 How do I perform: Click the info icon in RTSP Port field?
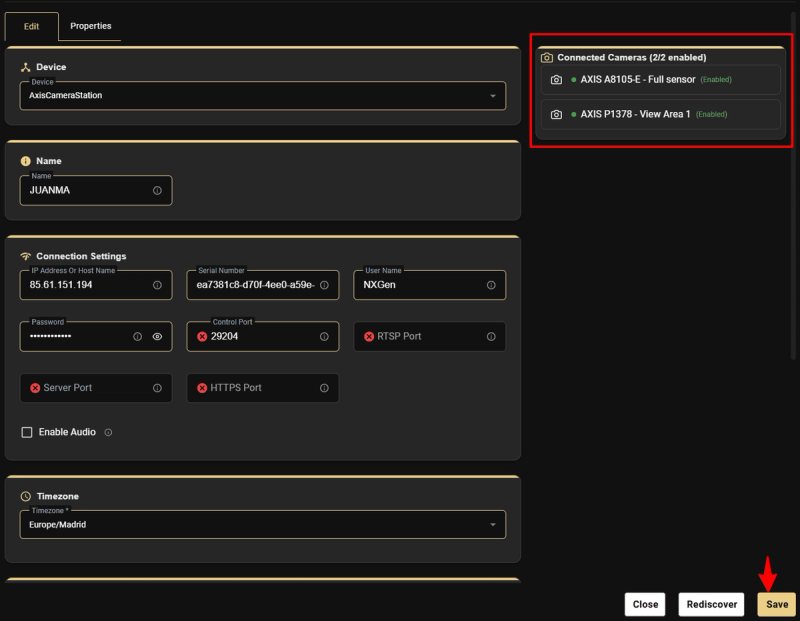[491, 337]
